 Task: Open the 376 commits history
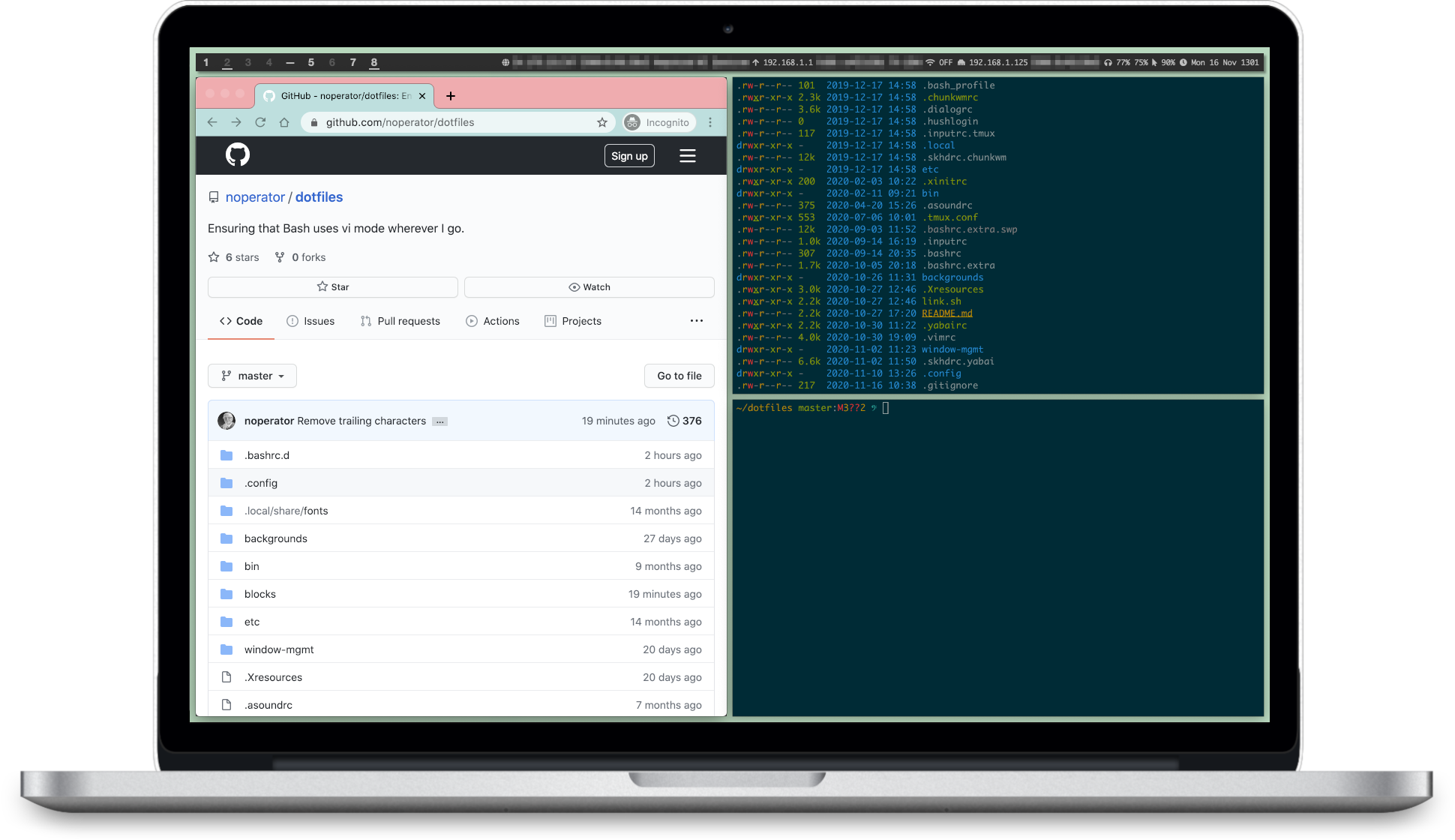[x=685, y=421]
